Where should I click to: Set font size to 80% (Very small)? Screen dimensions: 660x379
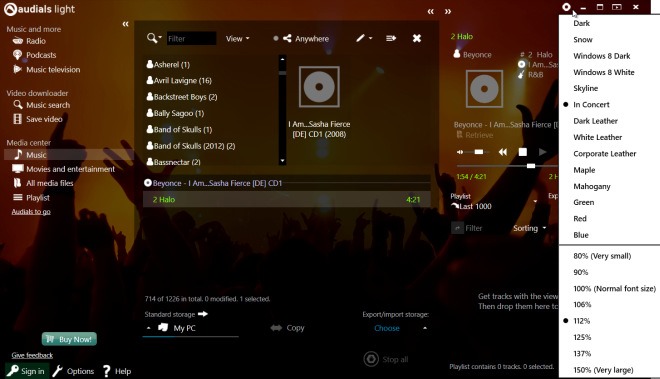click(602, 256)
